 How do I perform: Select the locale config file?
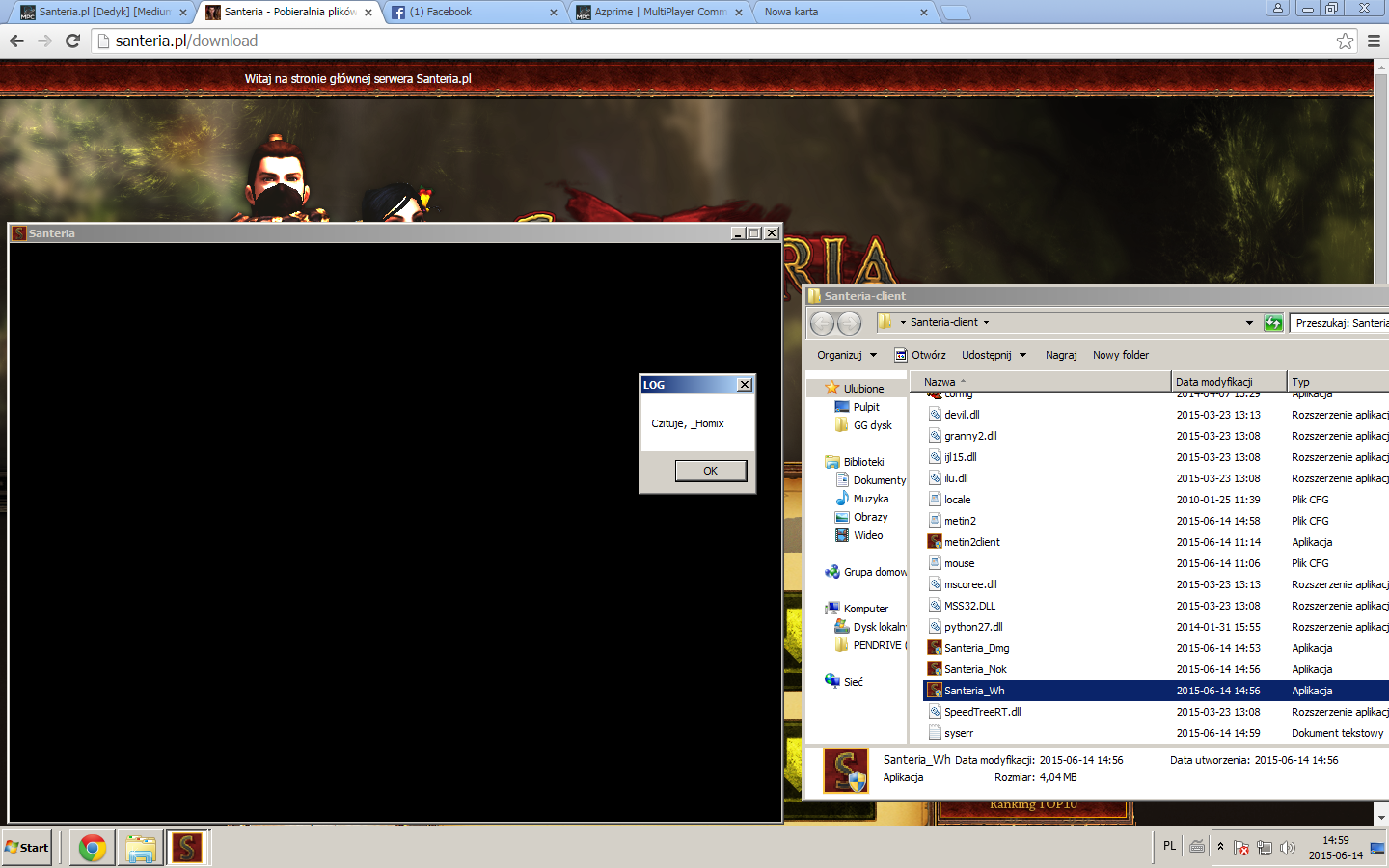click(957, 500)
